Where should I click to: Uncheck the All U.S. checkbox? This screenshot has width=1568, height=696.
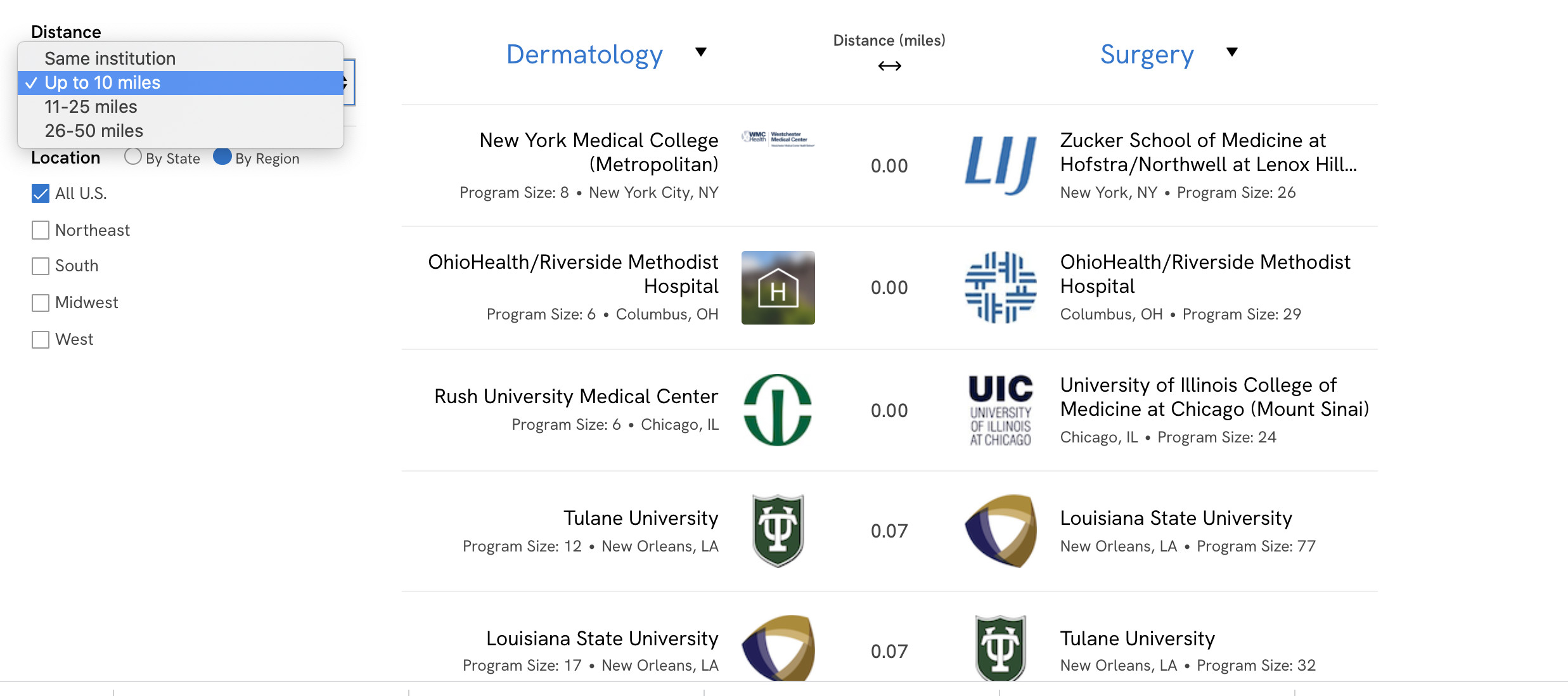click(40, 193)
